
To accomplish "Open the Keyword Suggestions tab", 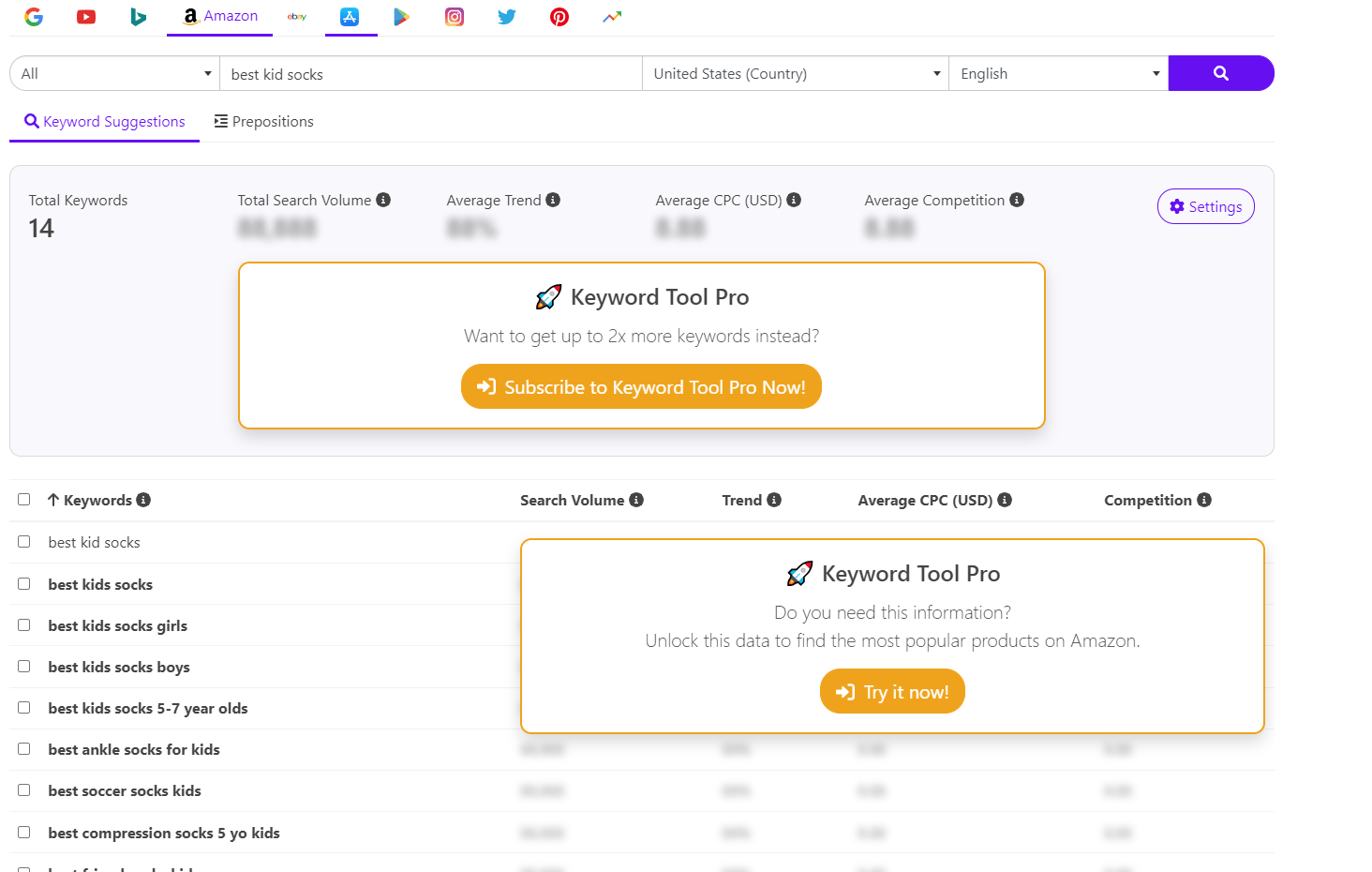I will [x=104, y=121].
